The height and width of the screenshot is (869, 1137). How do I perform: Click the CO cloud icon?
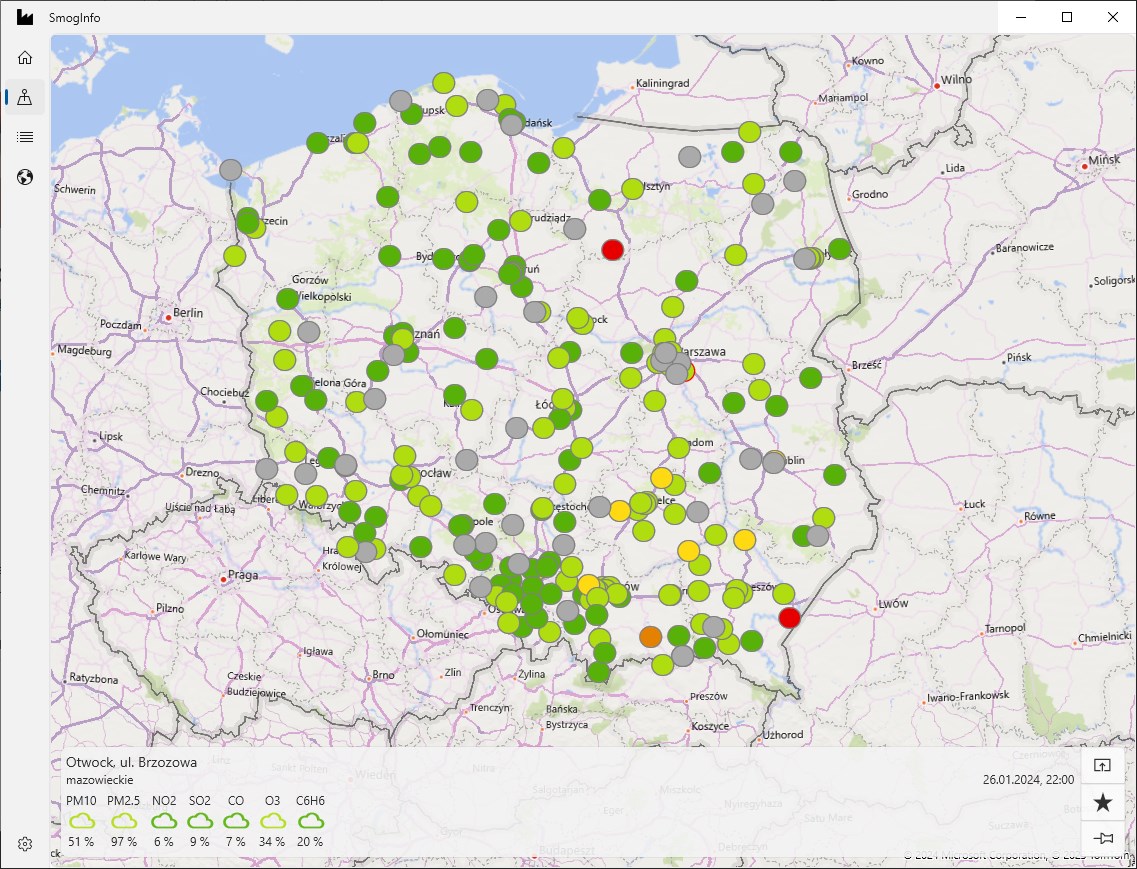tap(236, 820)
